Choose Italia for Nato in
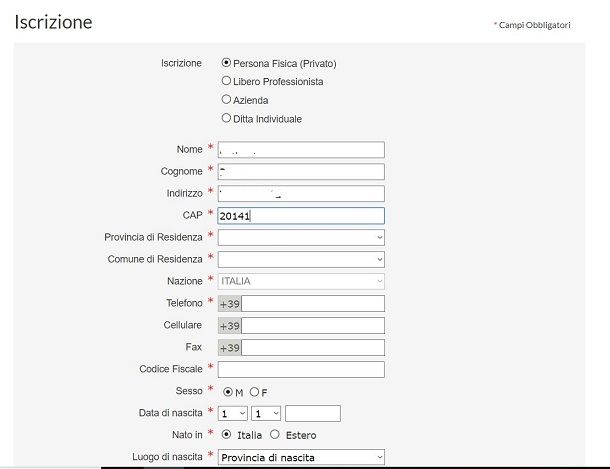The height and width of the screenshot is (469, 610). [x=226, y=434]
